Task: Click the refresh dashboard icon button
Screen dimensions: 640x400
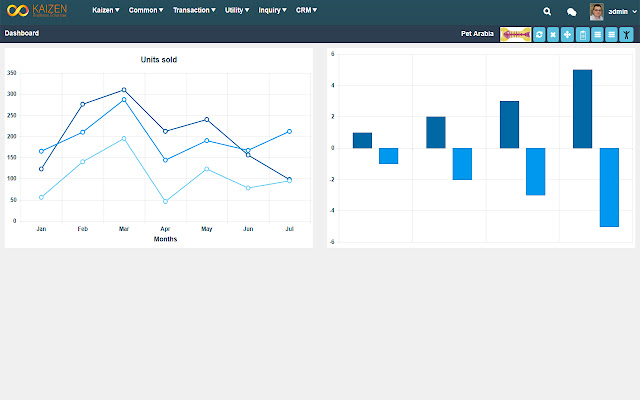Action: coord(539,35)
